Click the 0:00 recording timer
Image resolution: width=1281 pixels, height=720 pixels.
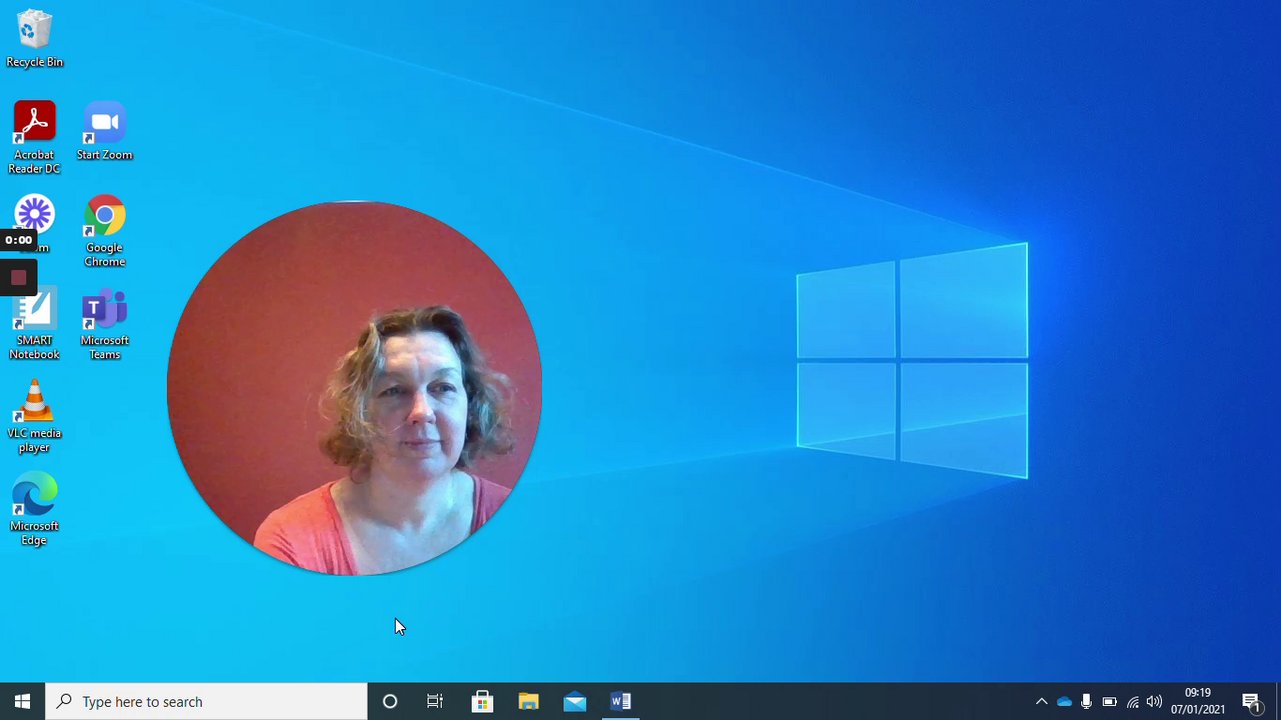click(18, 240)
